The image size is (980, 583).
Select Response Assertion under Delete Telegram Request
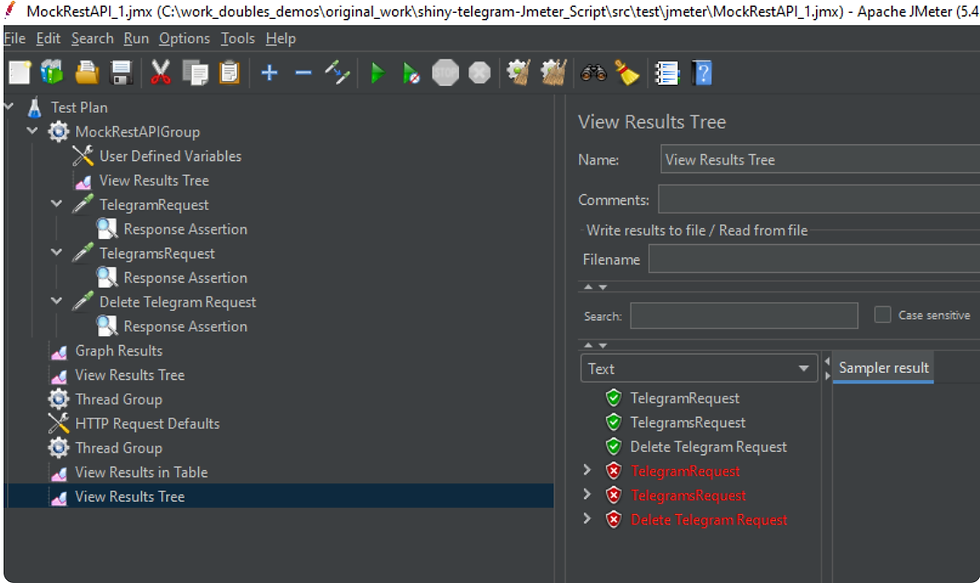point(185,327)
